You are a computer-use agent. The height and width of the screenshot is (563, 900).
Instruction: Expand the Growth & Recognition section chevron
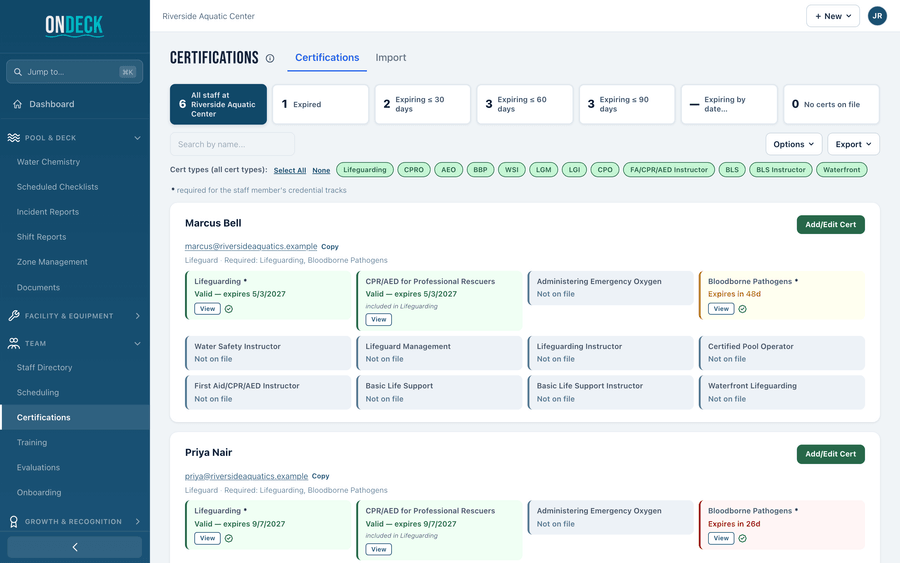[x=137, y=521]
